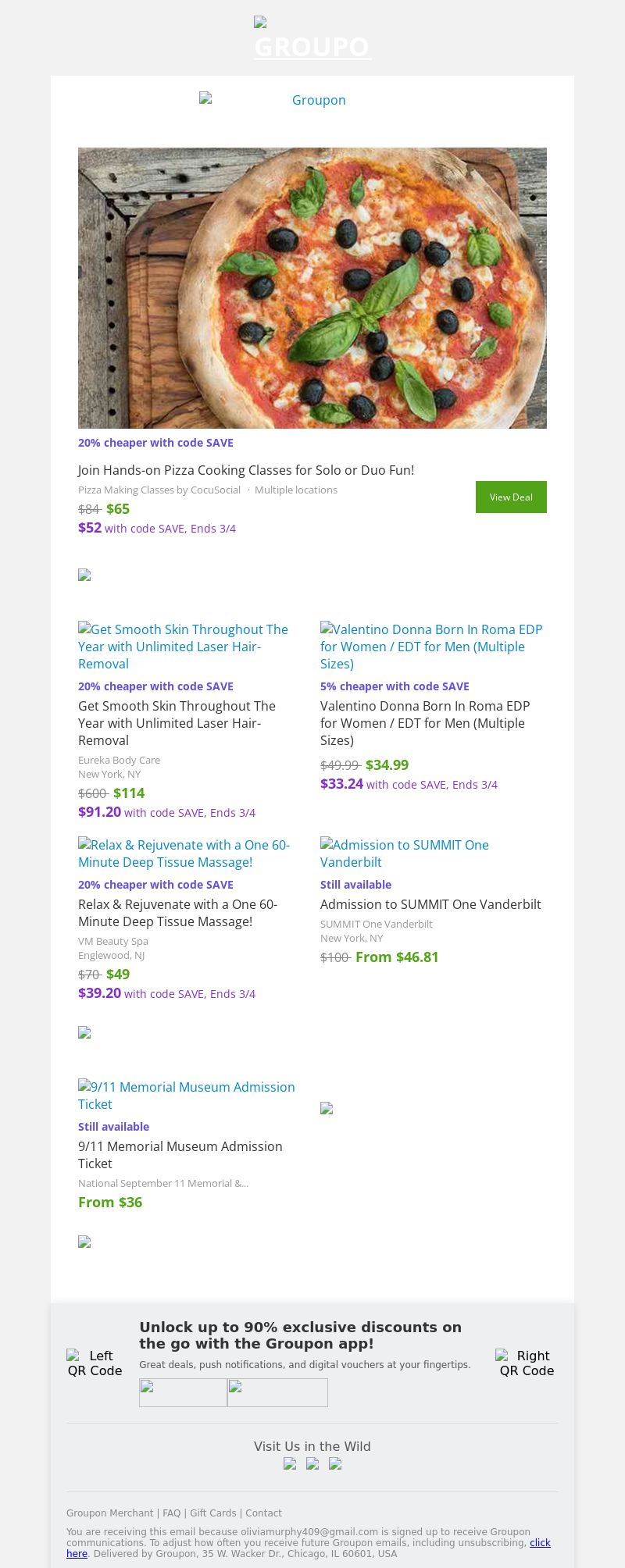Open the pizza cooking class photo
625x1568 pixels.
312,287
